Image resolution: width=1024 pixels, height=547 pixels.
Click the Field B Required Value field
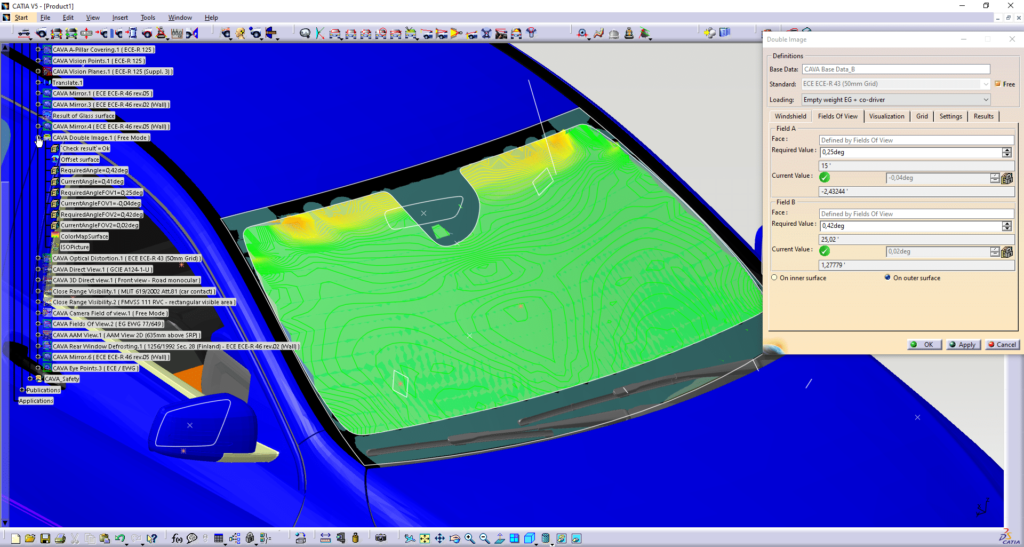[x=910, y=226]
